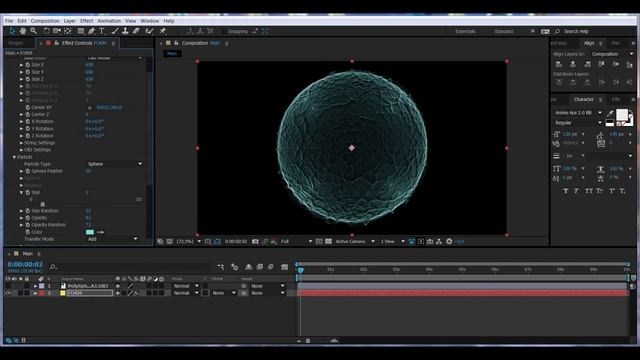Click Faux Italic button in Character panel
640x360 pixels.
576,191
